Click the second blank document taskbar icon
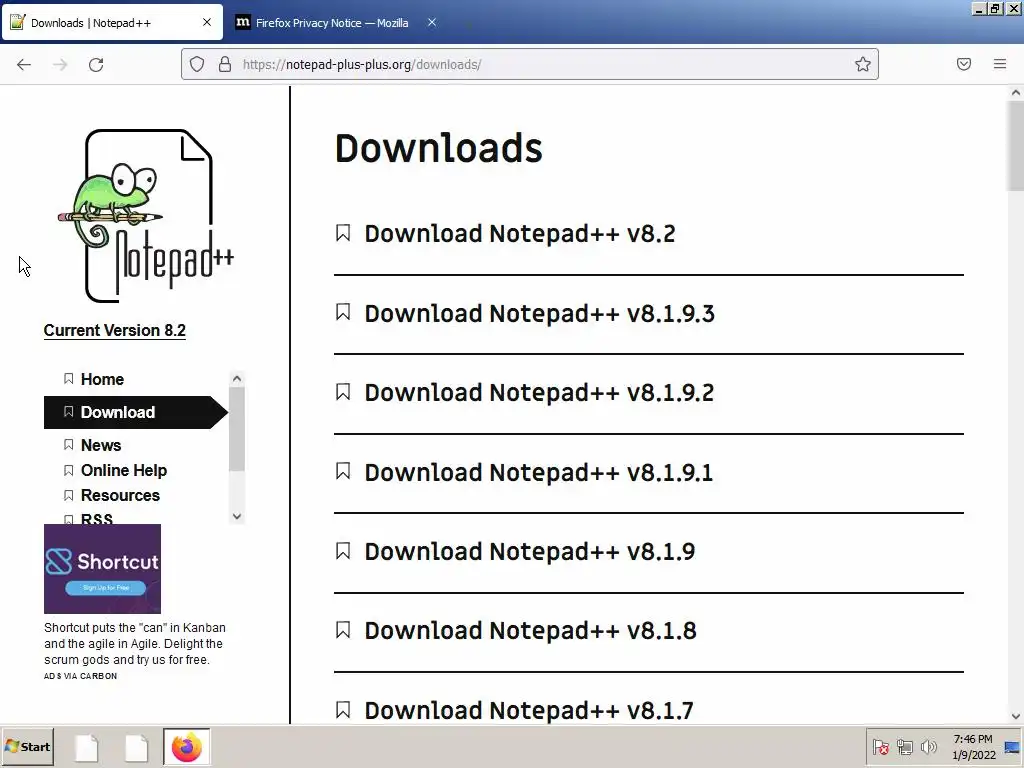The height and width of the screenshot is (768, 1024). pos(136,748)
